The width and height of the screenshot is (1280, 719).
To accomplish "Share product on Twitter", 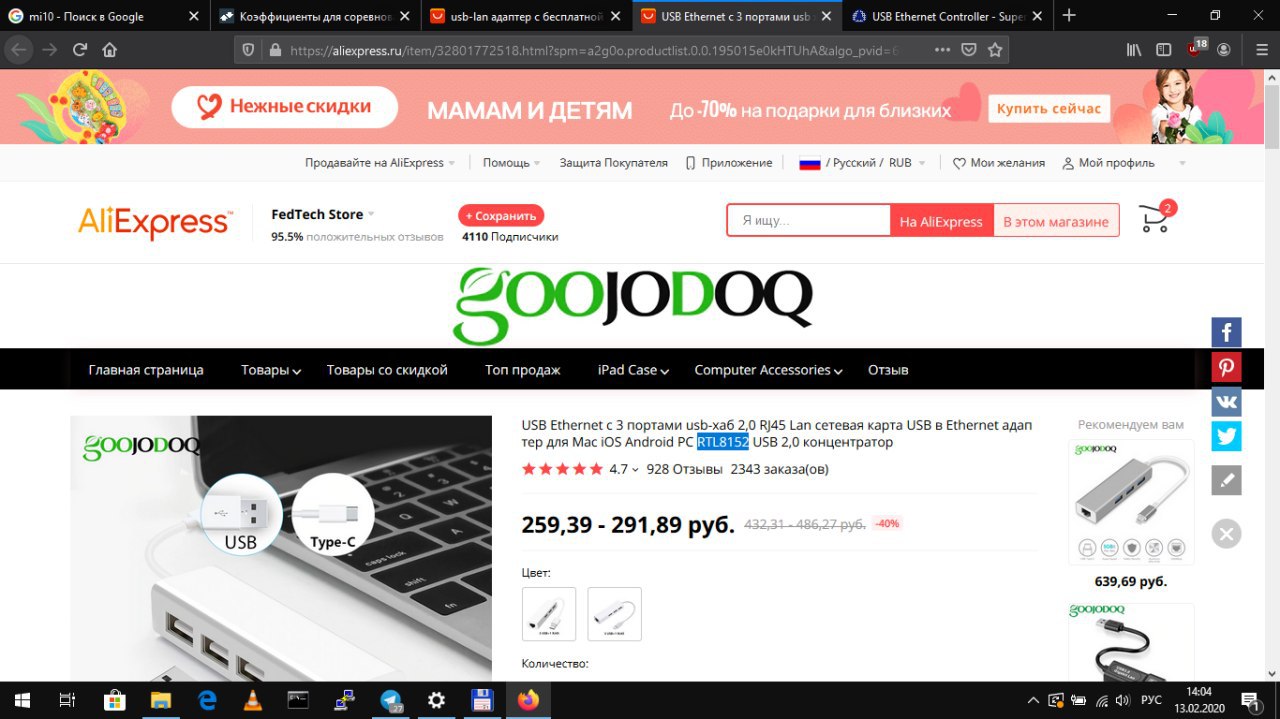I will 1227,437.
